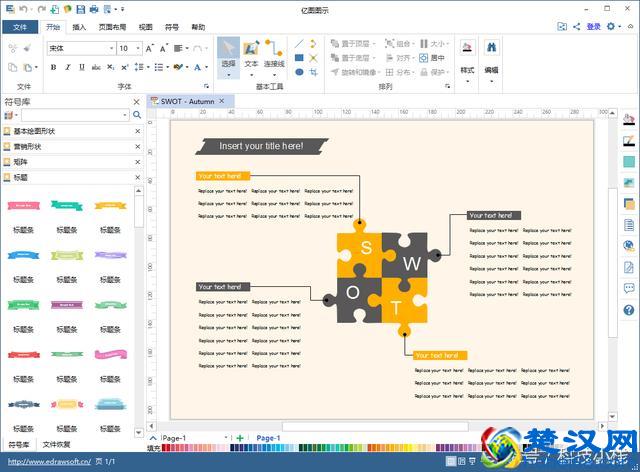
Task: Open the font size 10 dropdown
Action: click(x=138, y=49)
